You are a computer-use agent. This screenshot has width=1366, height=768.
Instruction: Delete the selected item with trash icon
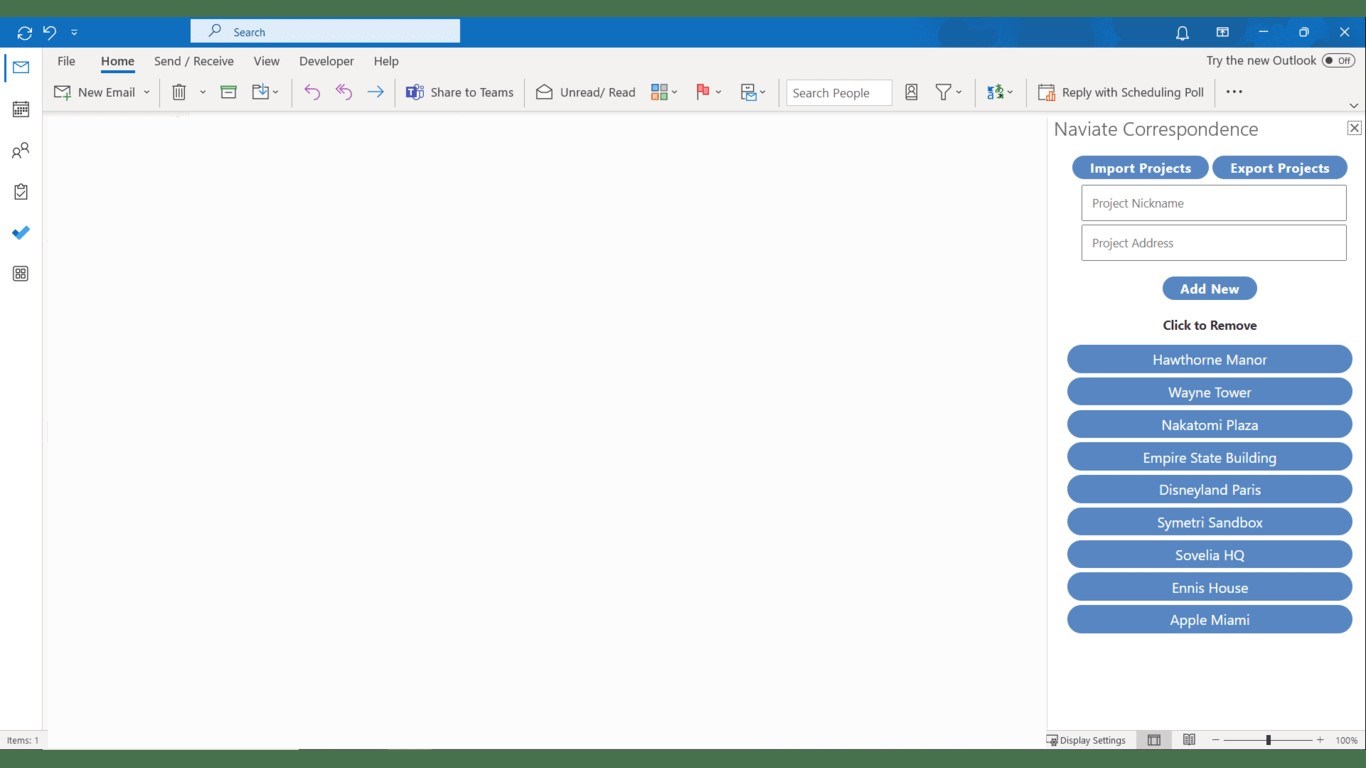tap(179, 92)
